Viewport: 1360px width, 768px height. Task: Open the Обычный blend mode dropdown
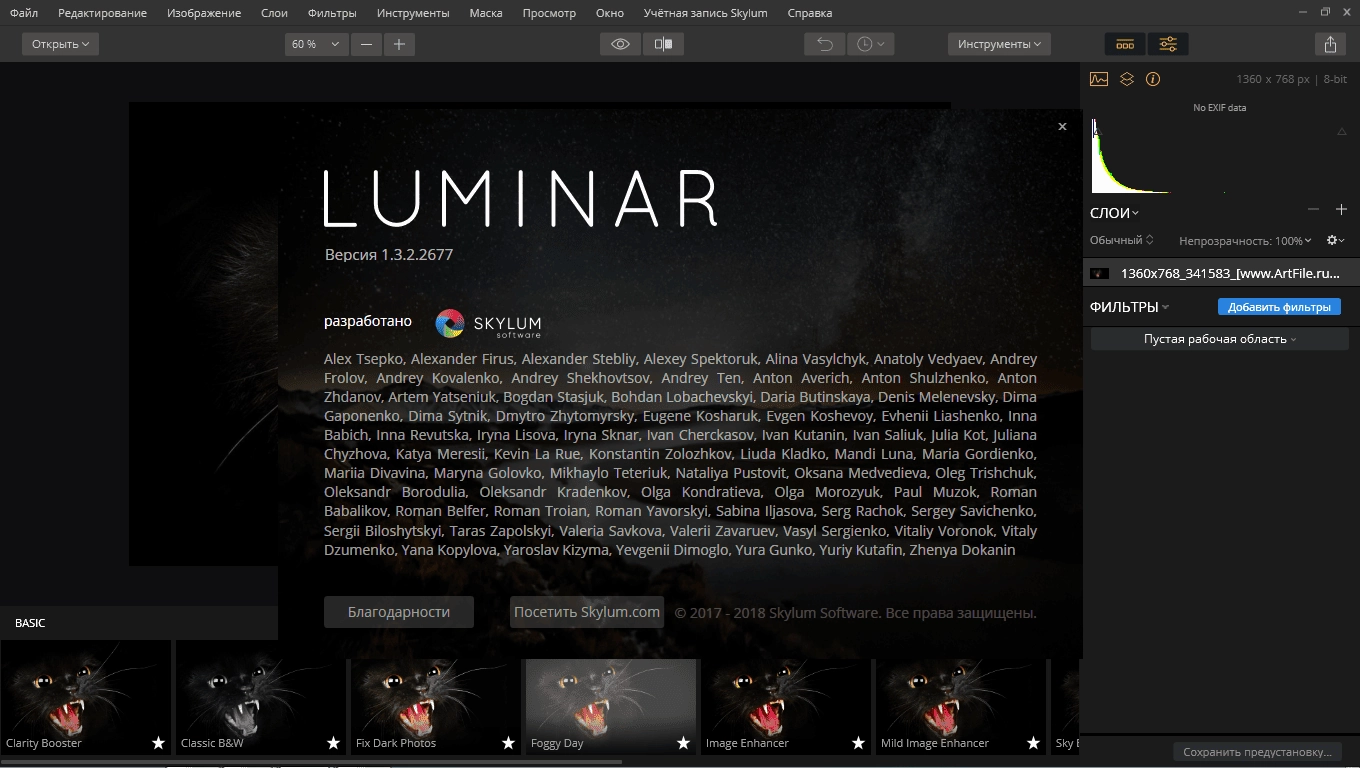tap(1121, 240)
